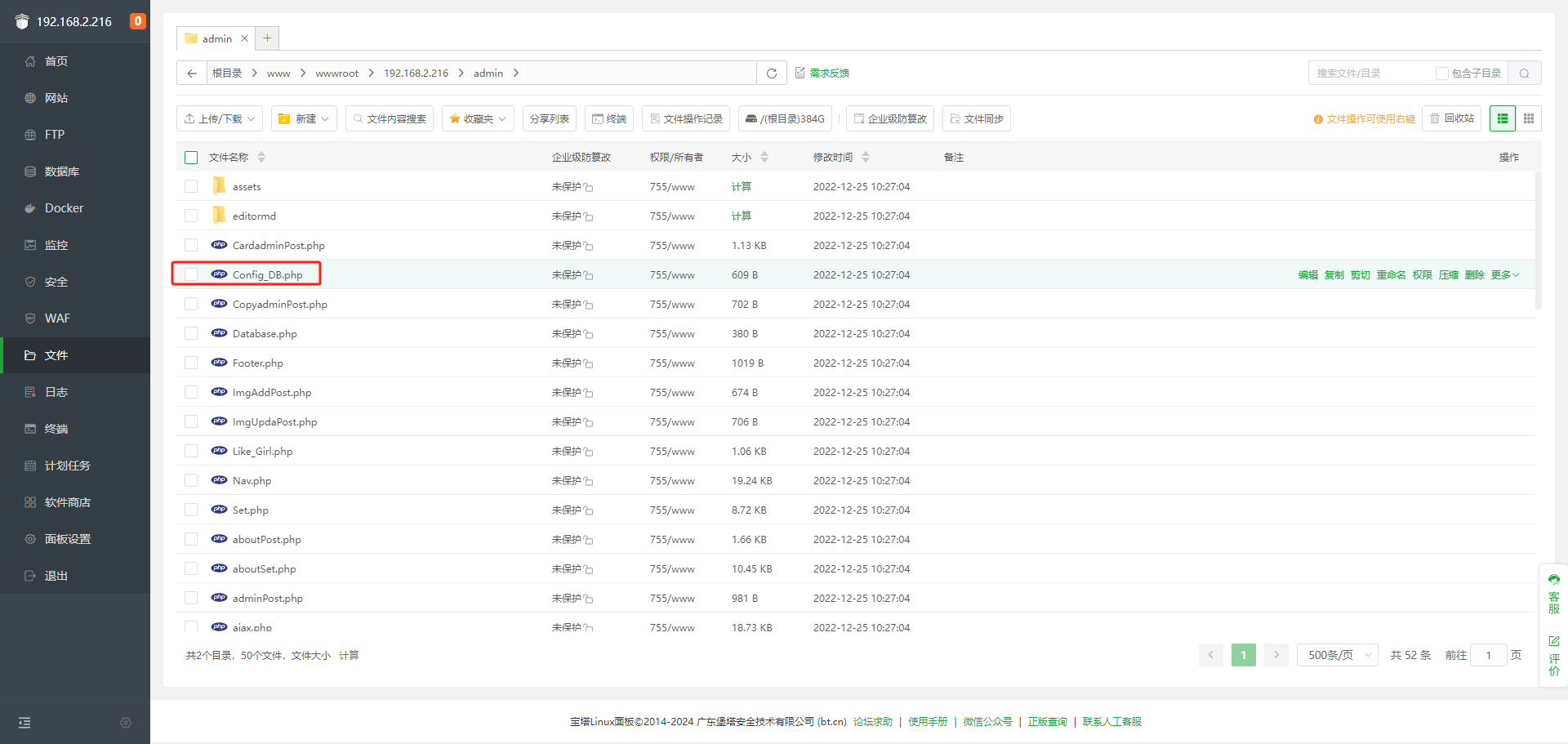
Task: Open the 回收站 recycle bin
Action: tap(1452, 118)
